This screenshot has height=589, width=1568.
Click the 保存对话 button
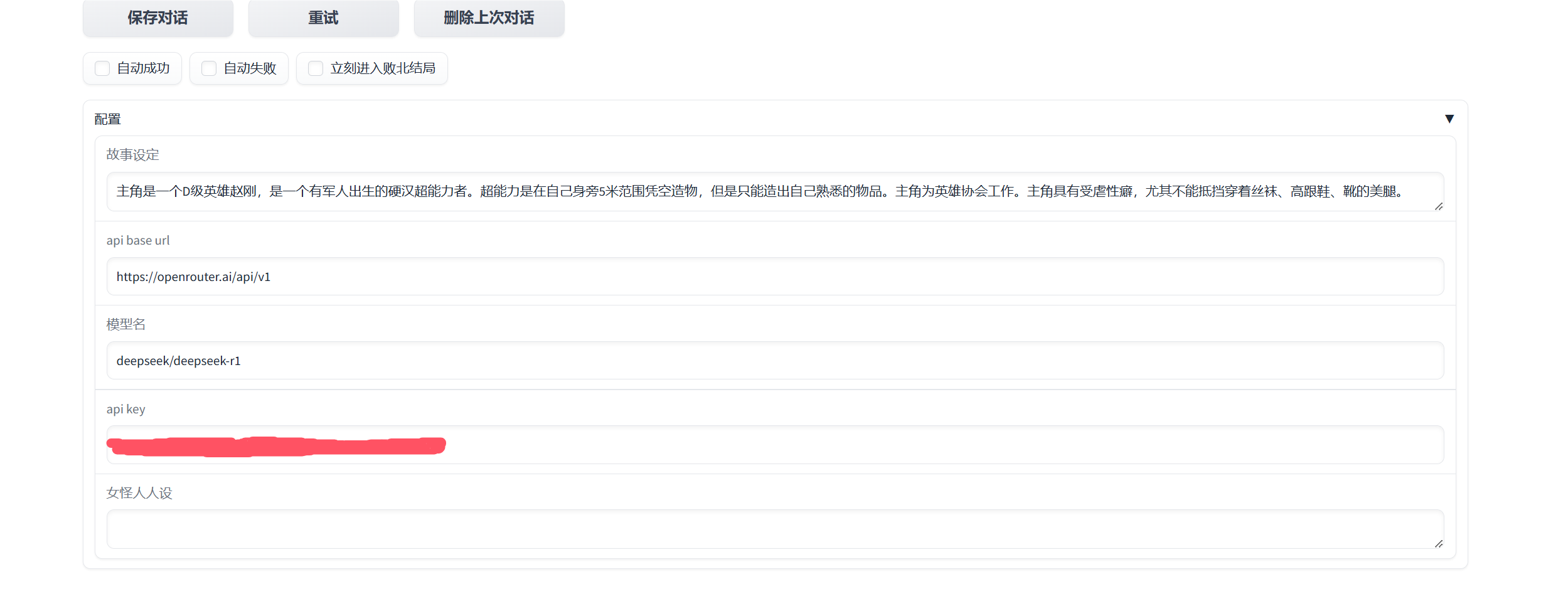coord(157,18)
